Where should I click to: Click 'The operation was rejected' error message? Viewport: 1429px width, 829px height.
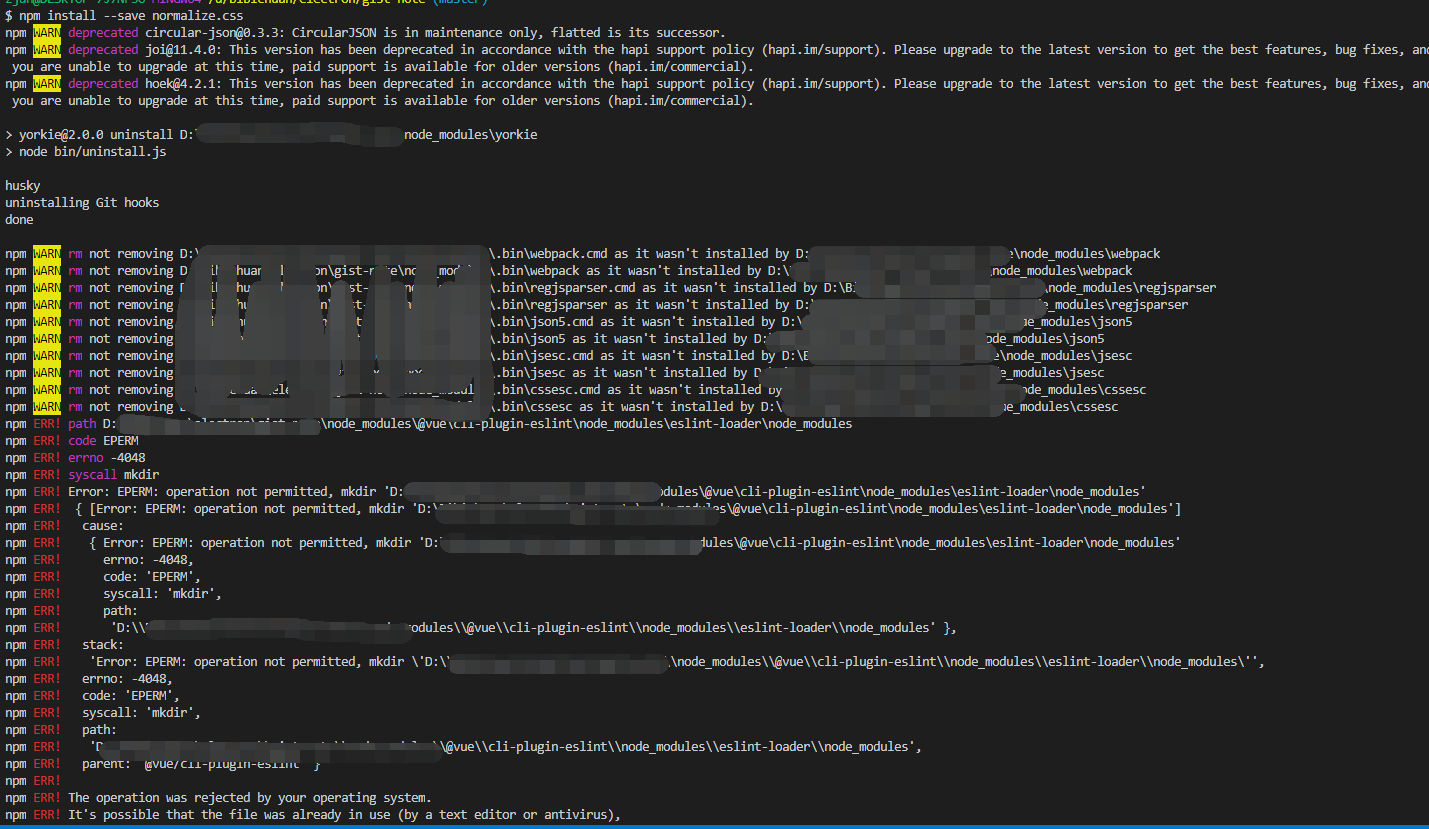pyautogui.click(x=249, y=798)
